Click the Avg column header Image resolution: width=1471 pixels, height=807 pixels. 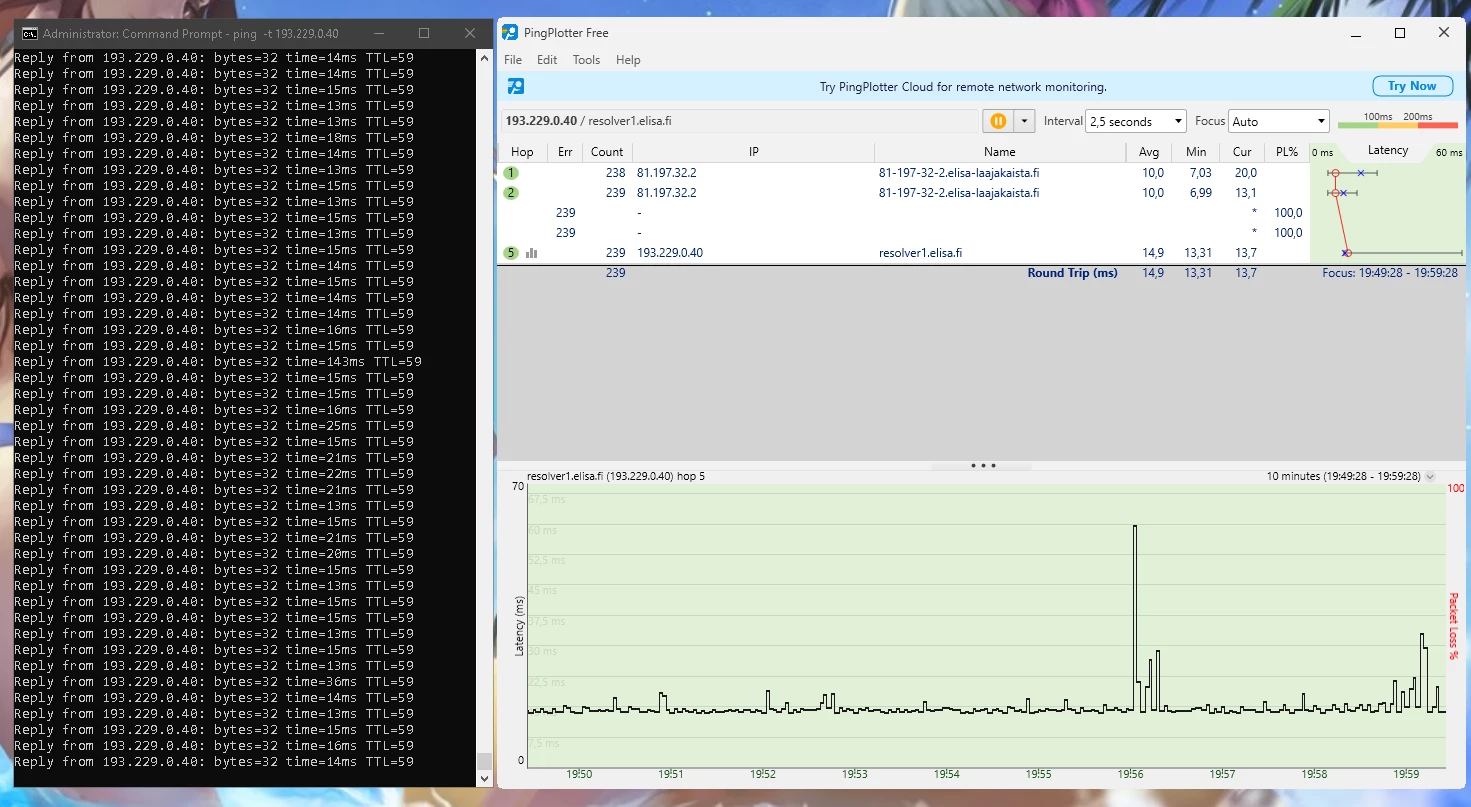pos(1149,152)
